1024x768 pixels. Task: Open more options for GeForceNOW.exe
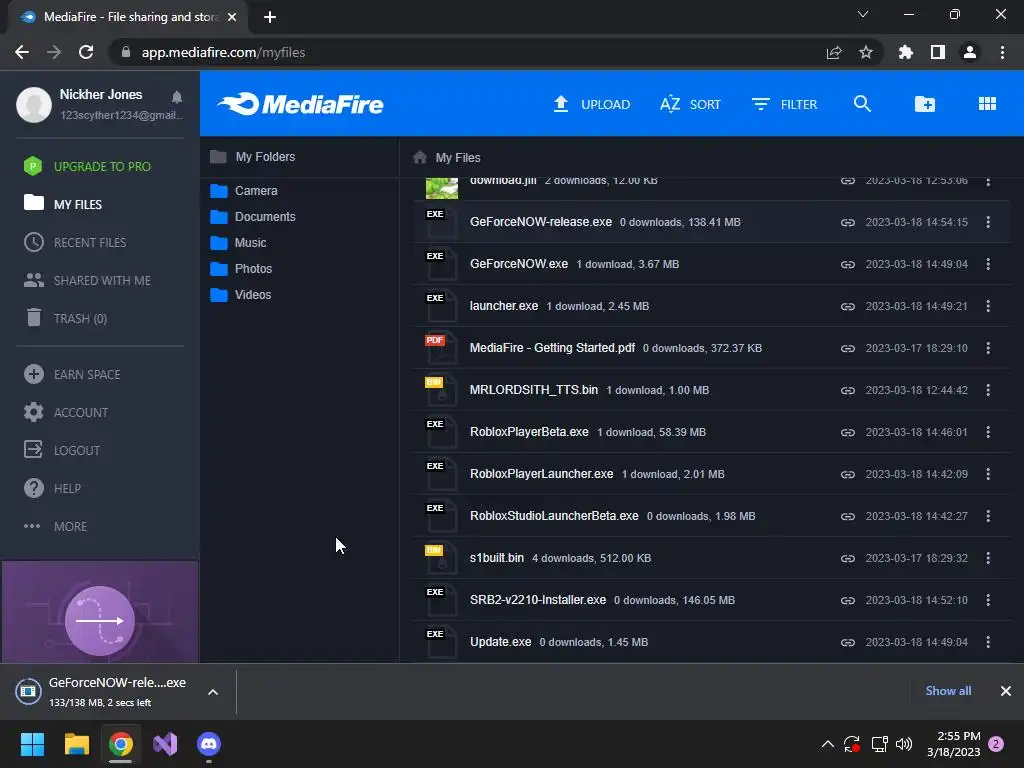(988, 264)
